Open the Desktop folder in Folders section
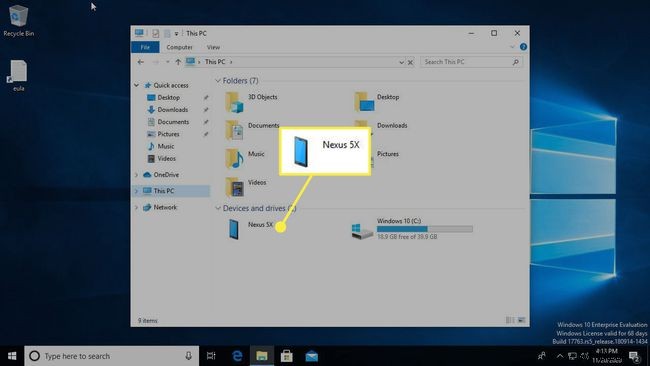 [x=377, y=102]
